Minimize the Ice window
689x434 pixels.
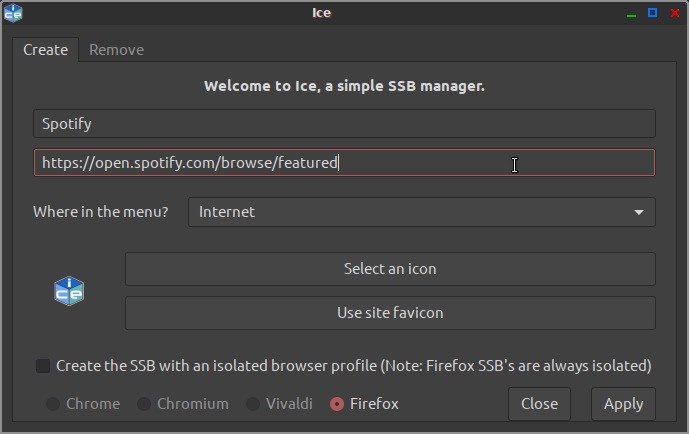click(631, 13)
